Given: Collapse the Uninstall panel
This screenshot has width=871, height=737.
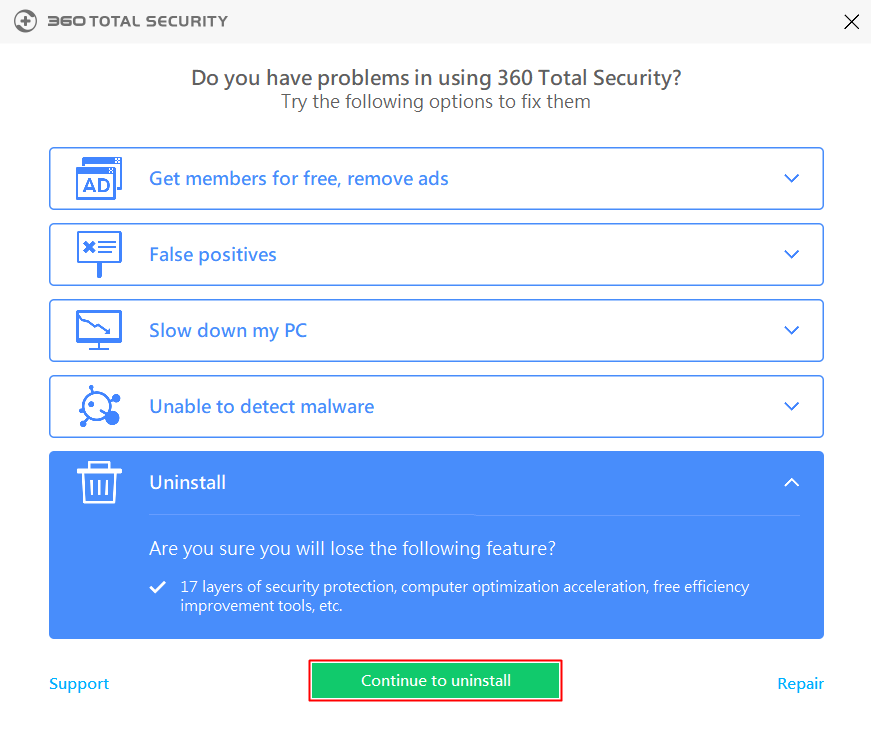Looking at the screenshot, I should tap(791, 482).
